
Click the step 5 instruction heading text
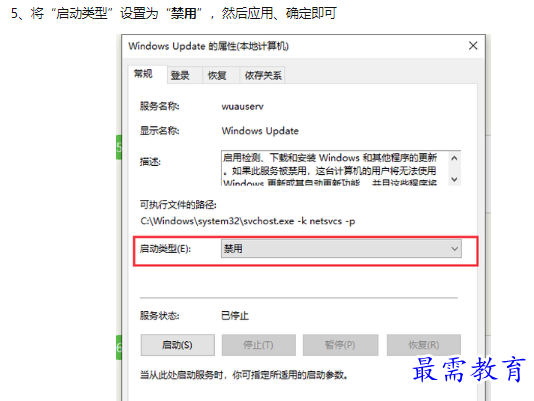tap(174, 14)
